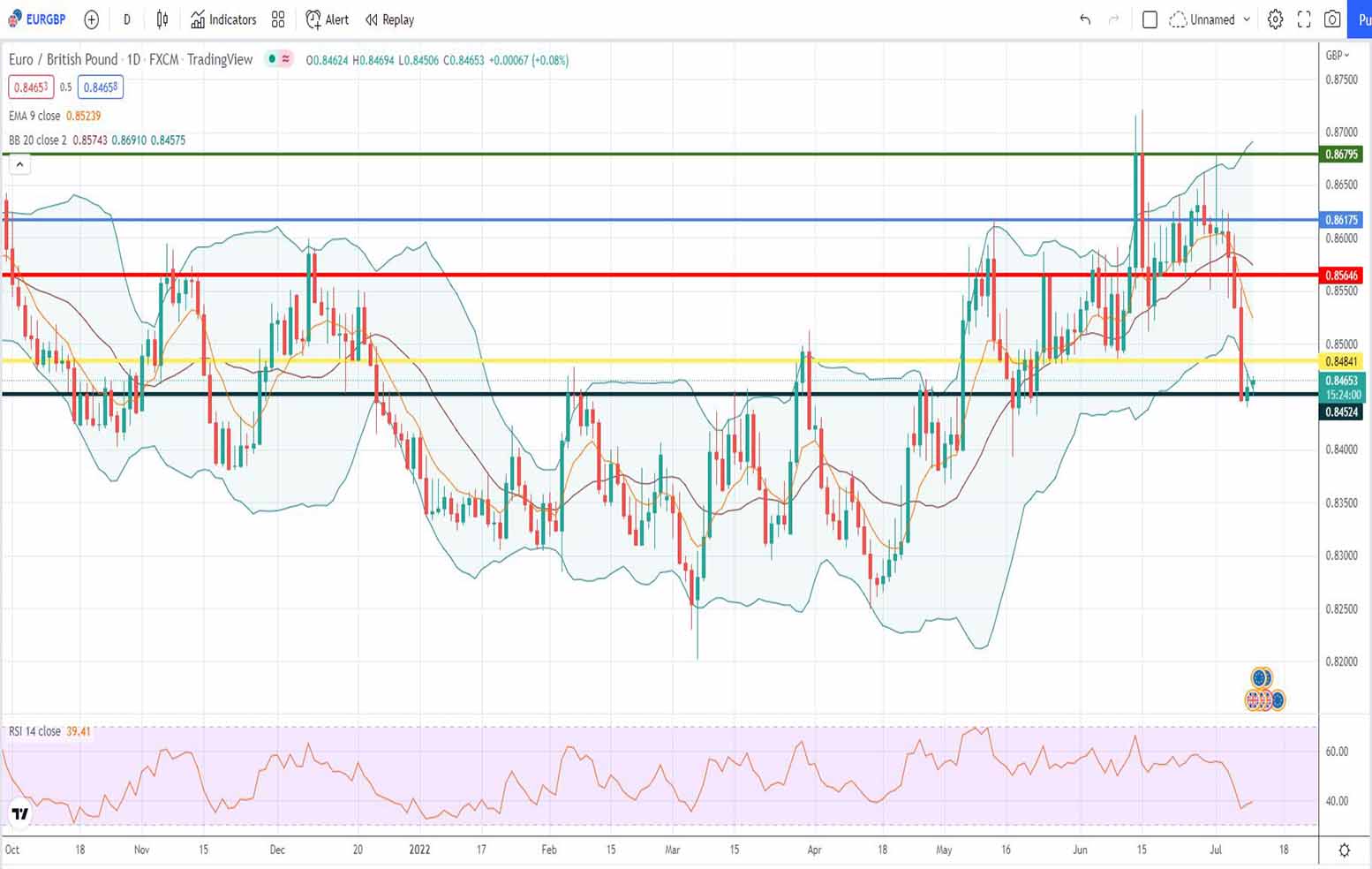Open the indicator templates grid icon

(278, 19)
